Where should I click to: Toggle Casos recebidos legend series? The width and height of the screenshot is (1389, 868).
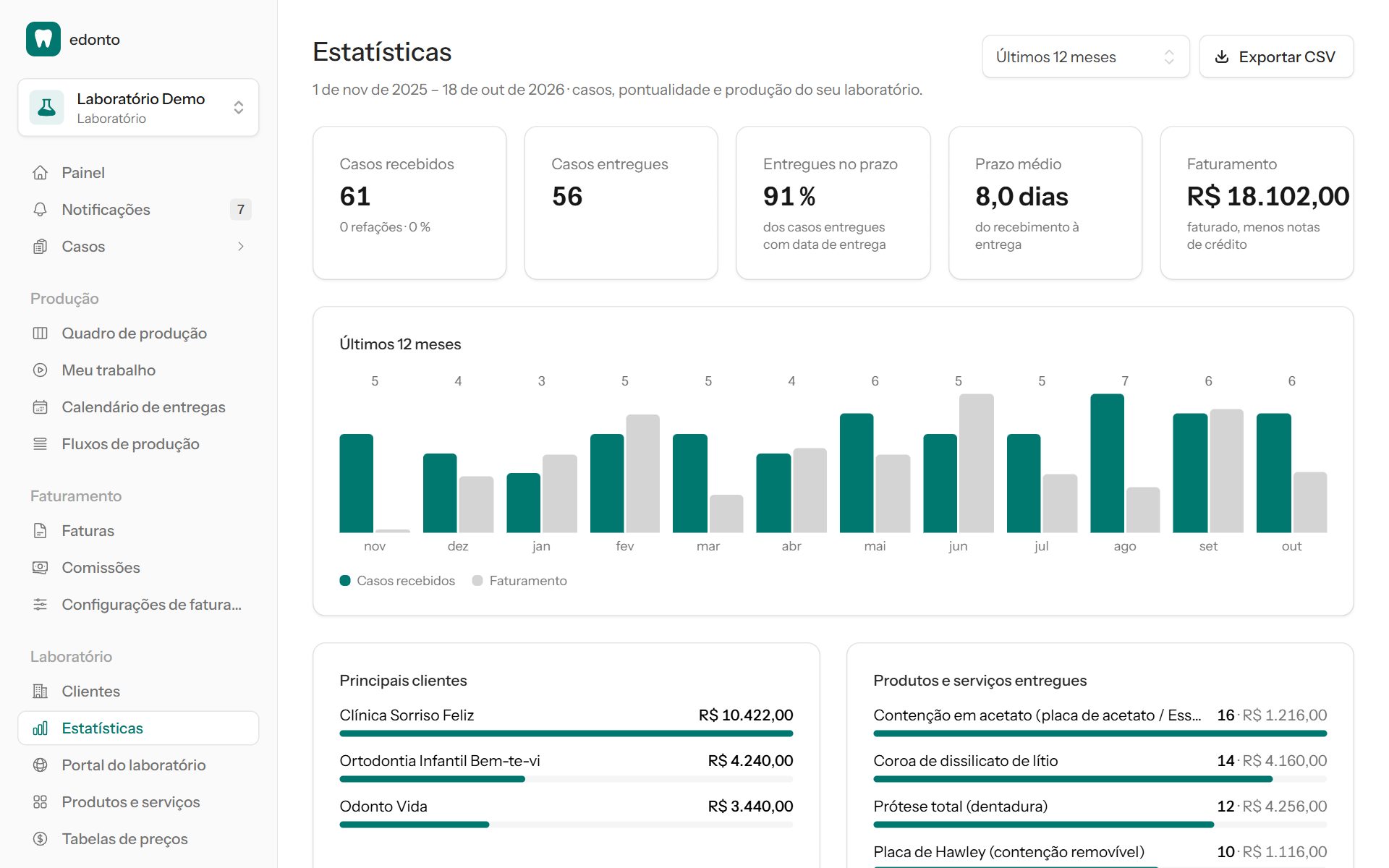[x=397, y=581]
